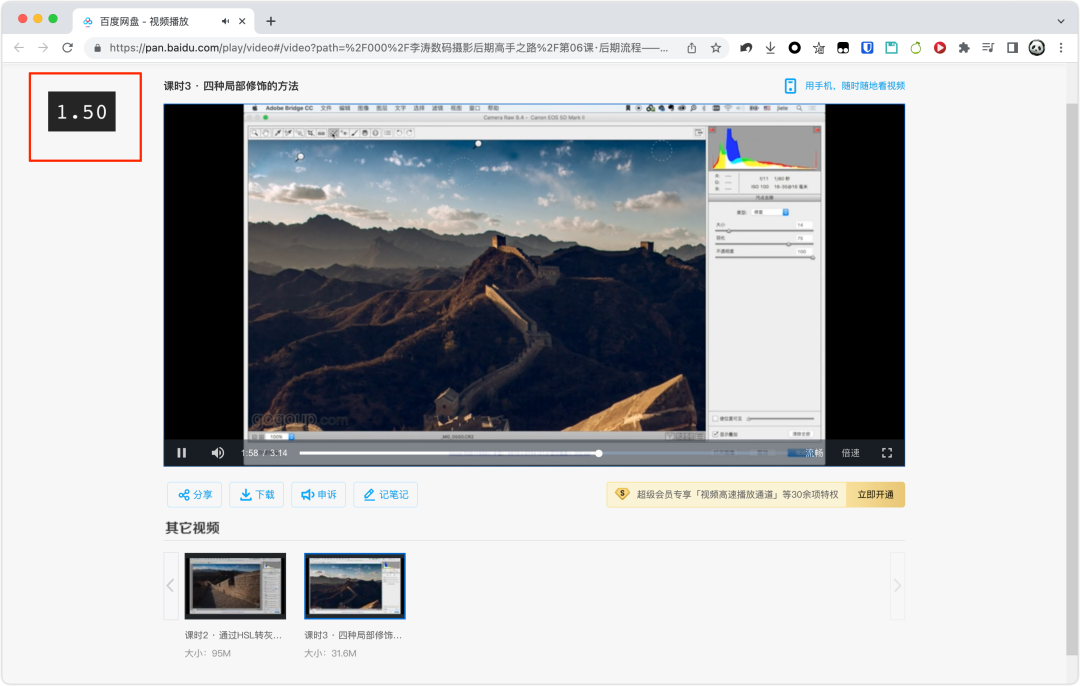Image resolution: width=1080 pixels, height=686 pixels.
Task: Open the 倍速 playback speed menu
Action: pyautogui.click(x=851, y=453)
